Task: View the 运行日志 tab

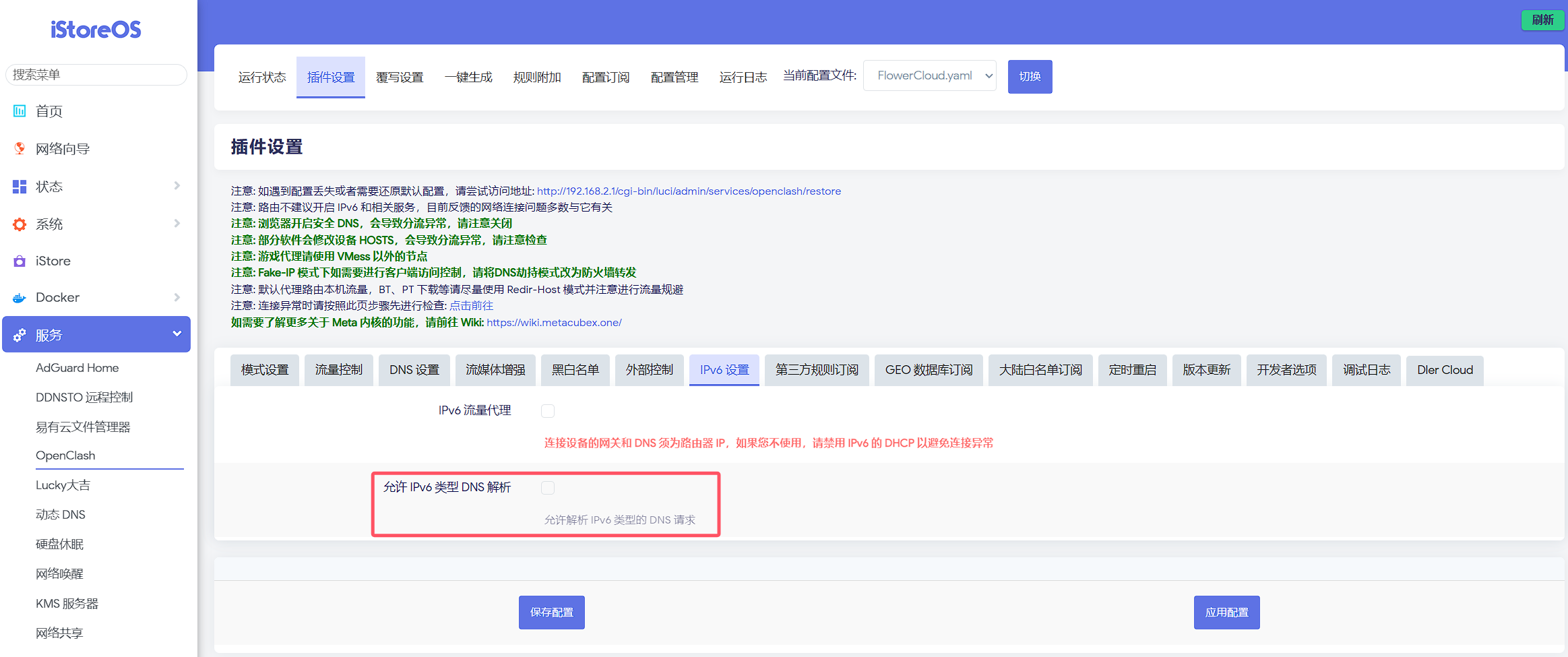Action: click(x=743, y=77)
